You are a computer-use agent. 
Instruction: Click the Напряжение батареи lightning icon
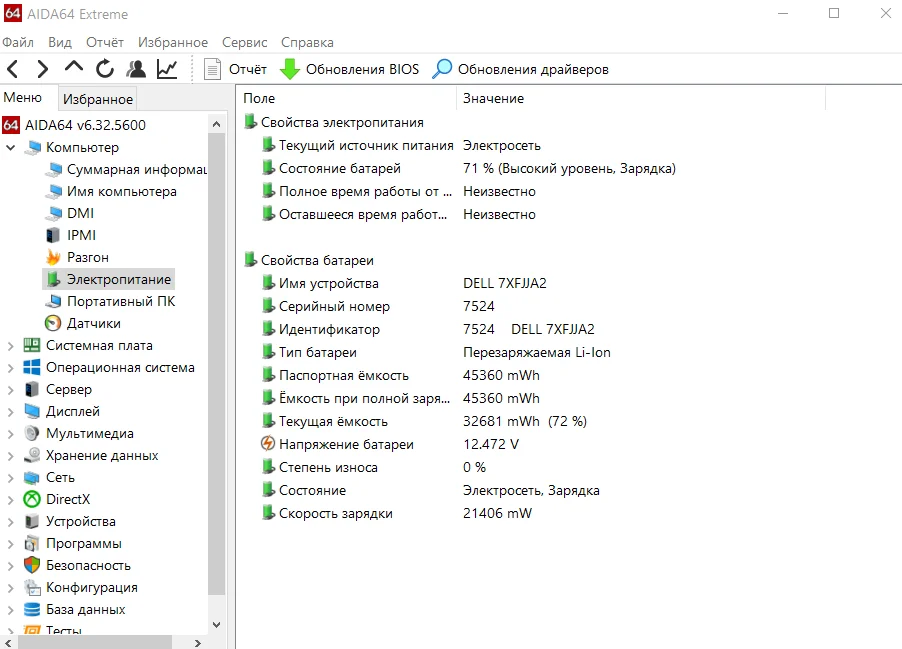(x=267, y=444)
